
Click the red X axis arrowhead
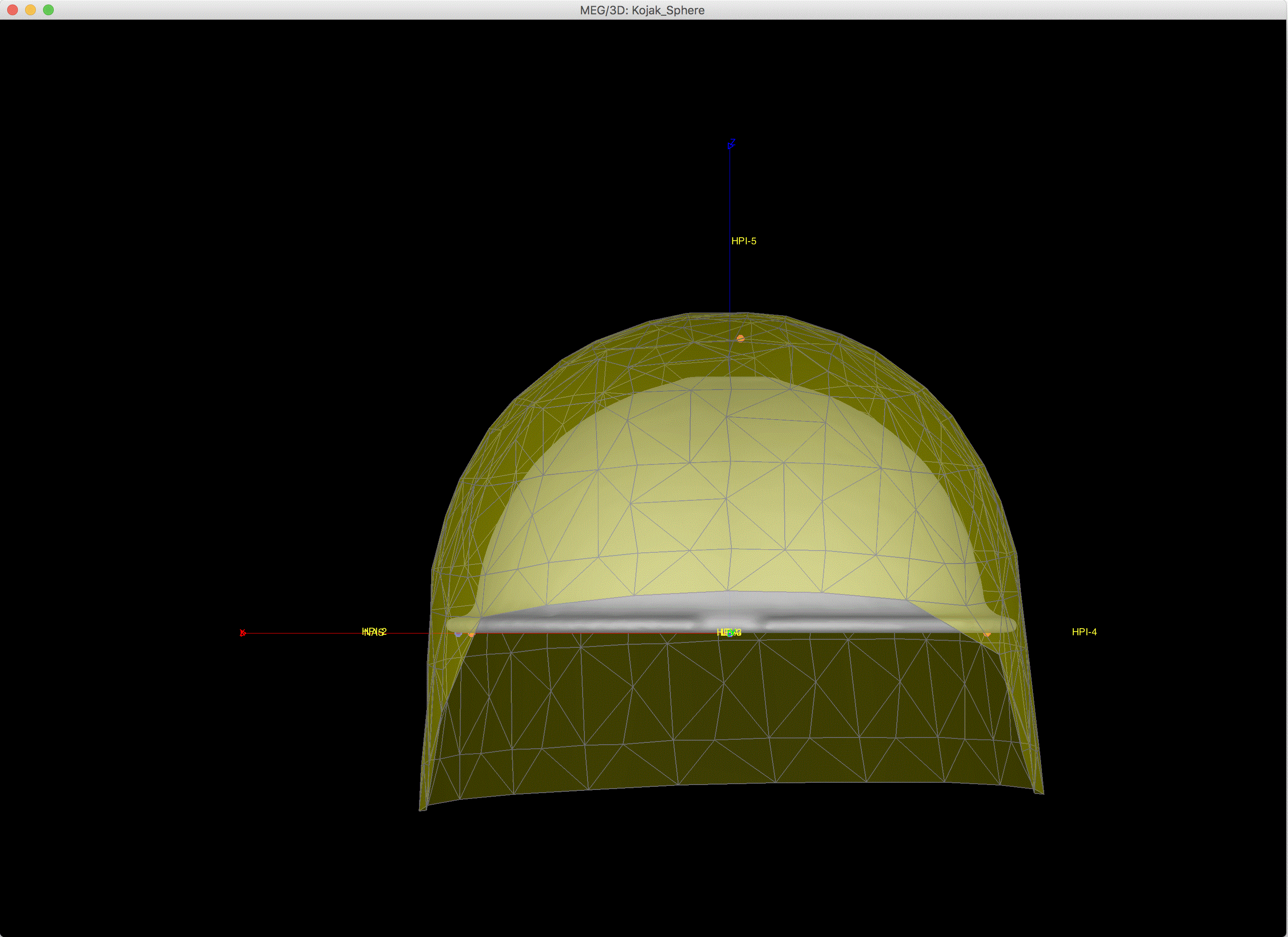(242, 633)
